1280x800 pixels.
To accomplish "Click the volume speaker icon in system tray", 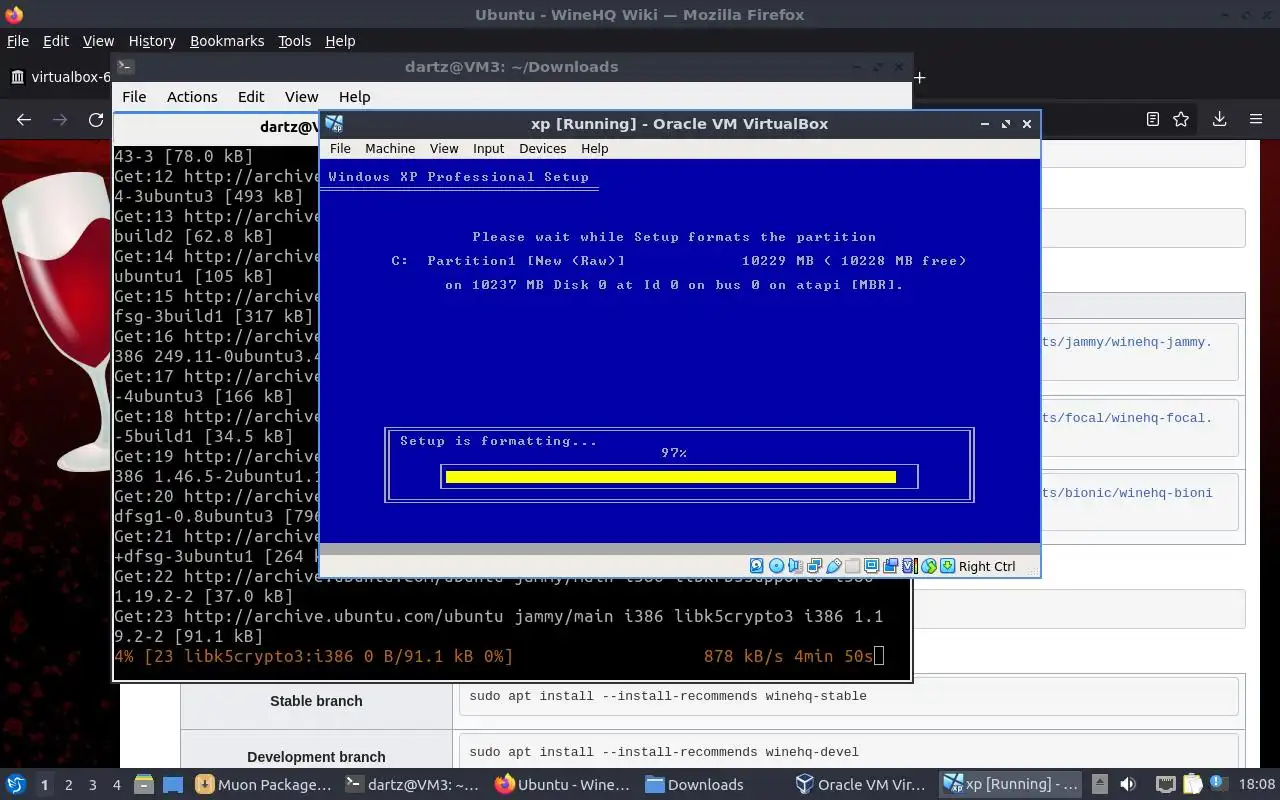I will [x=1128, y=785].
